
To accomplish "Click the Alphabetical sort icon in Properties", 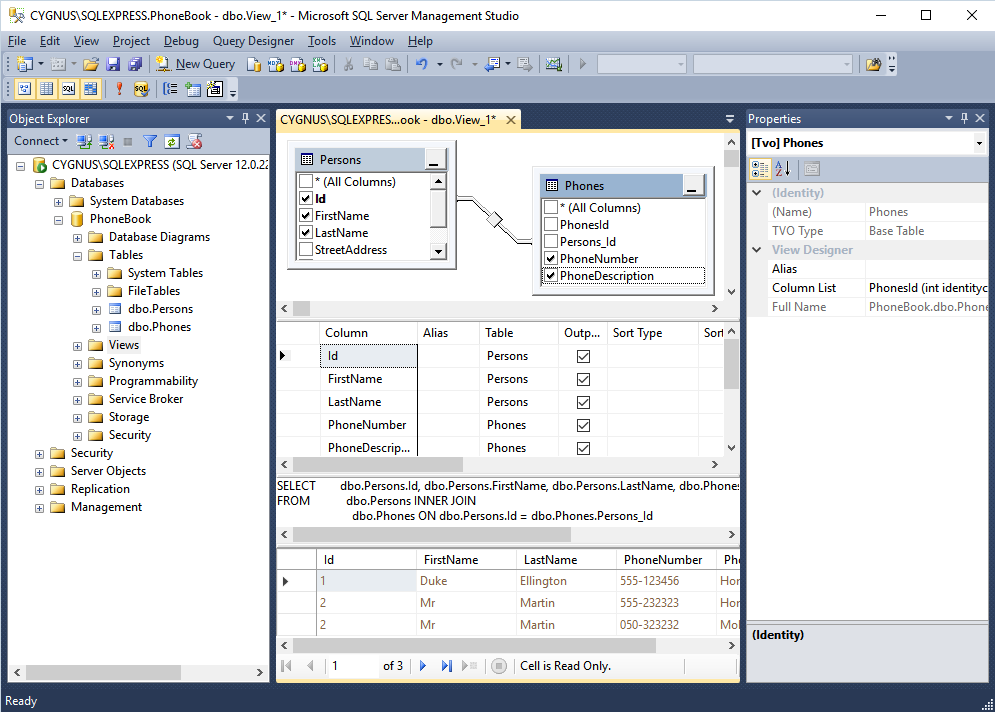I will tap(782, 168).
